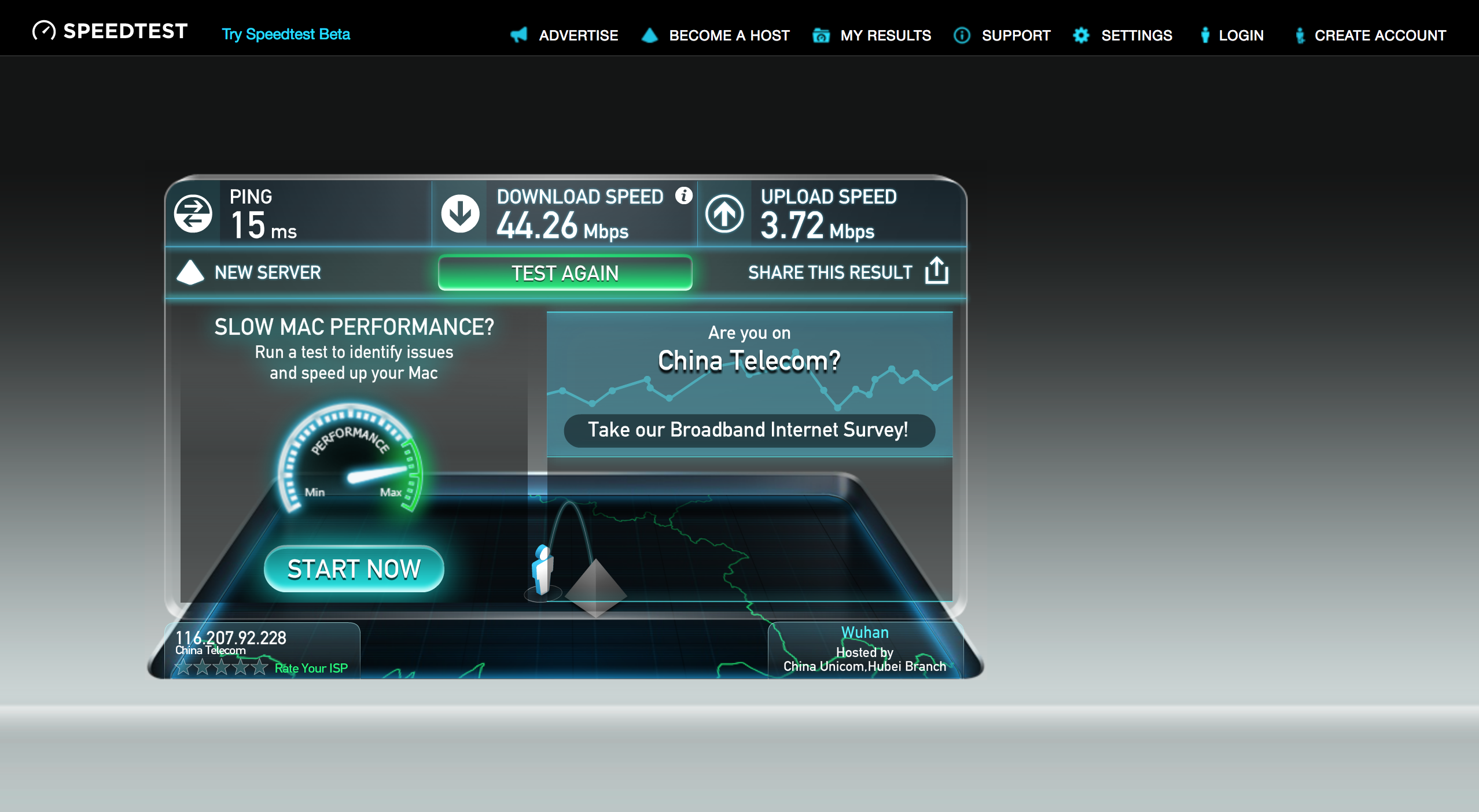1479x812 pixels.
Task: Click the IP address 116.207.92.228
Action: pyautogui.click(x=231, y=637)
